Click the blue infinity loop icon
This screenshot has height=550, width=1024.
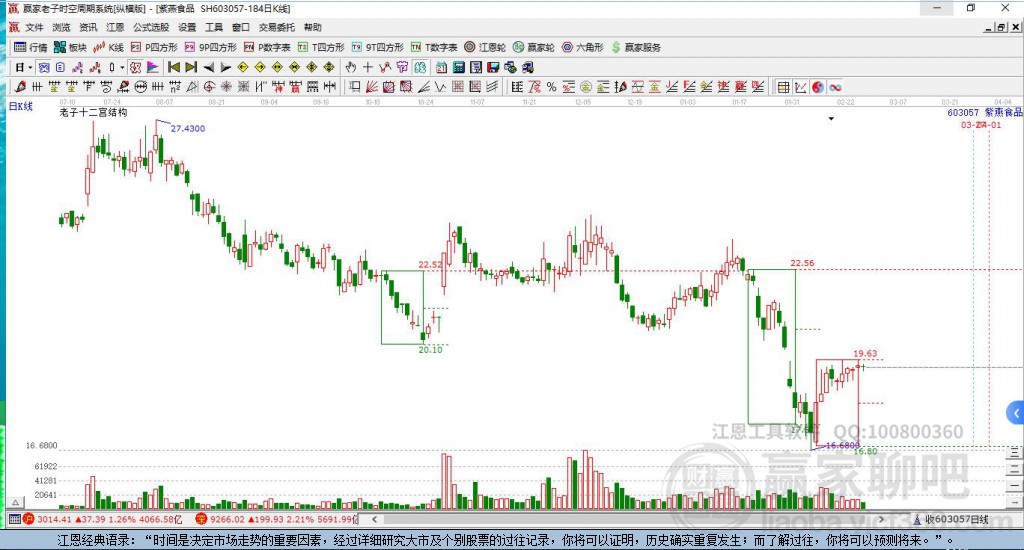click(x=835, y=87)
